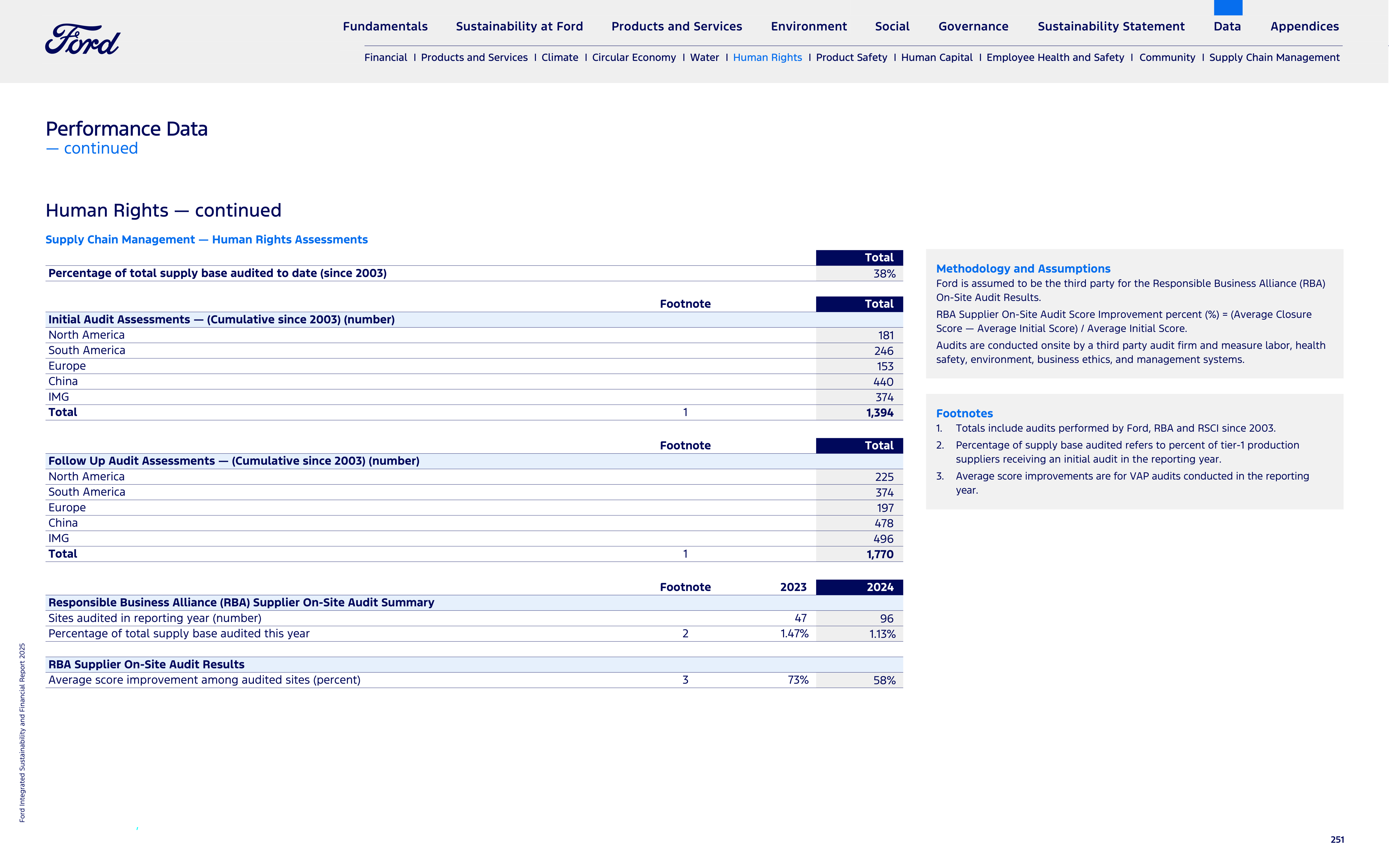The image size is (1389, 868).
Task: Click the Methodology and Assumptions heading
Action: 1023,269
